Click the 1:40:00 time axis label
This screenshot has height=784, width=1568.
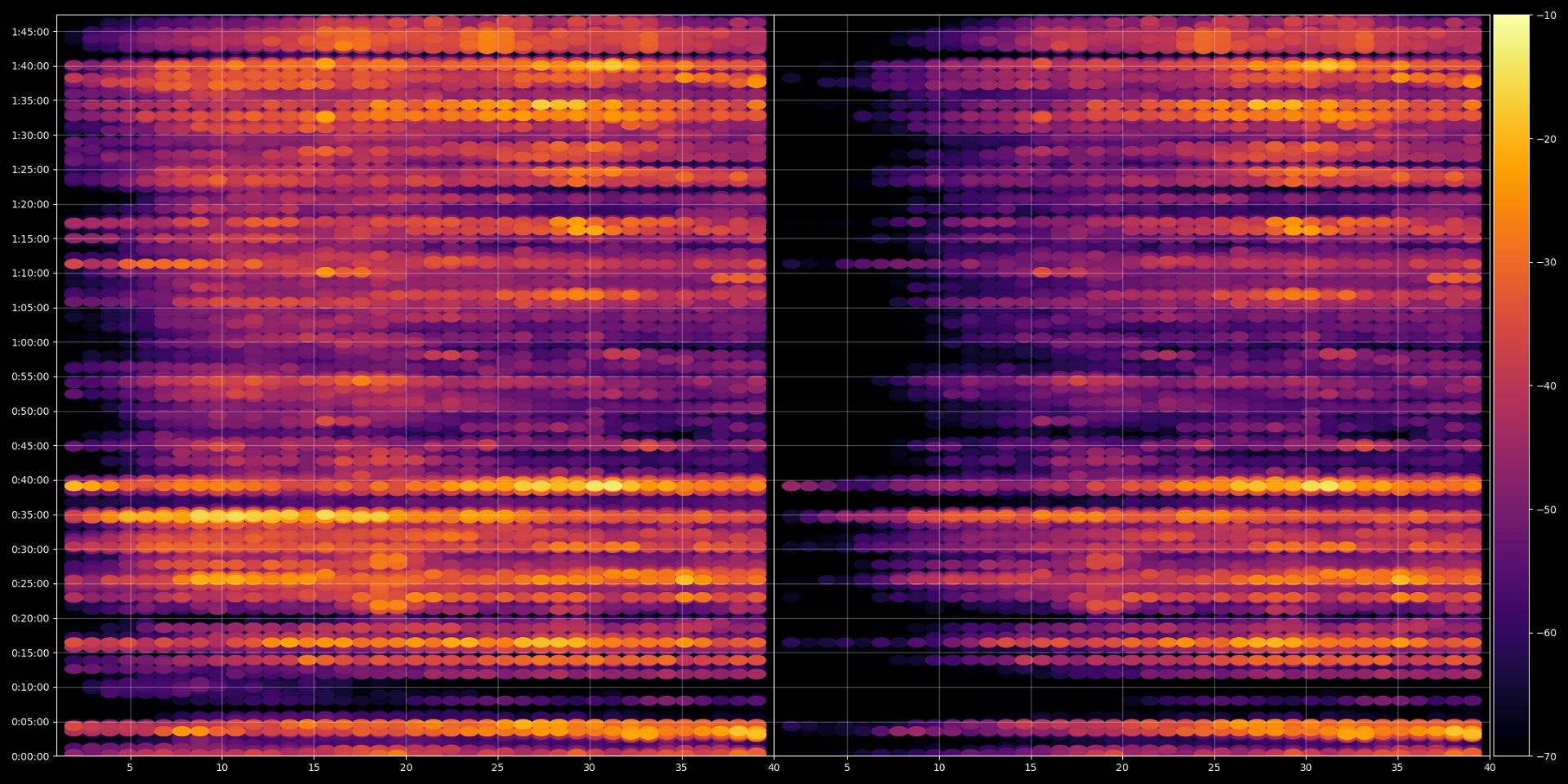pos(30,66)
